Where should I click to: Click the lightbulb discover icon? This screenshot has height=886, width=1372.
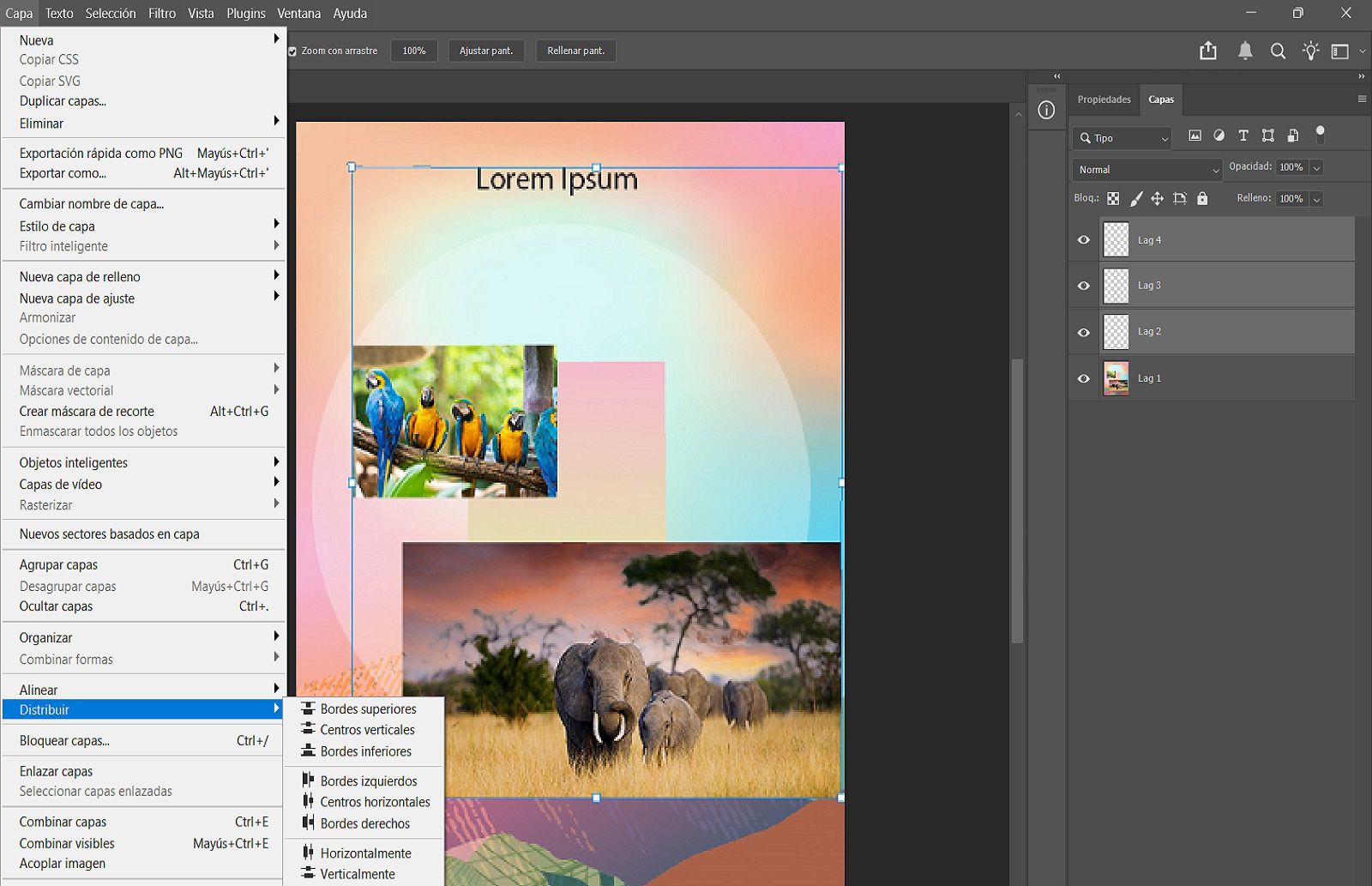1310,51
